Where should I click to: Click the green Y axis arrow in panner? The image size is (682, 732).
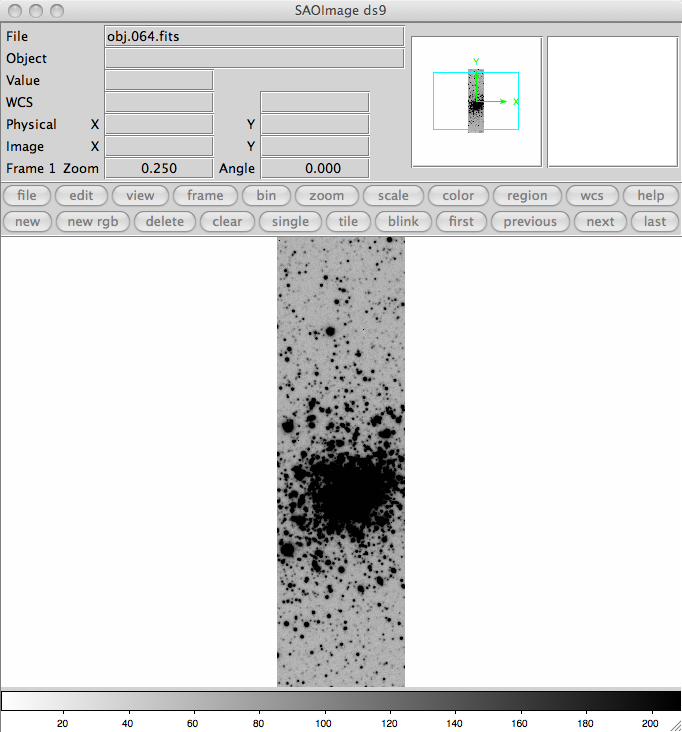[476, 86]
